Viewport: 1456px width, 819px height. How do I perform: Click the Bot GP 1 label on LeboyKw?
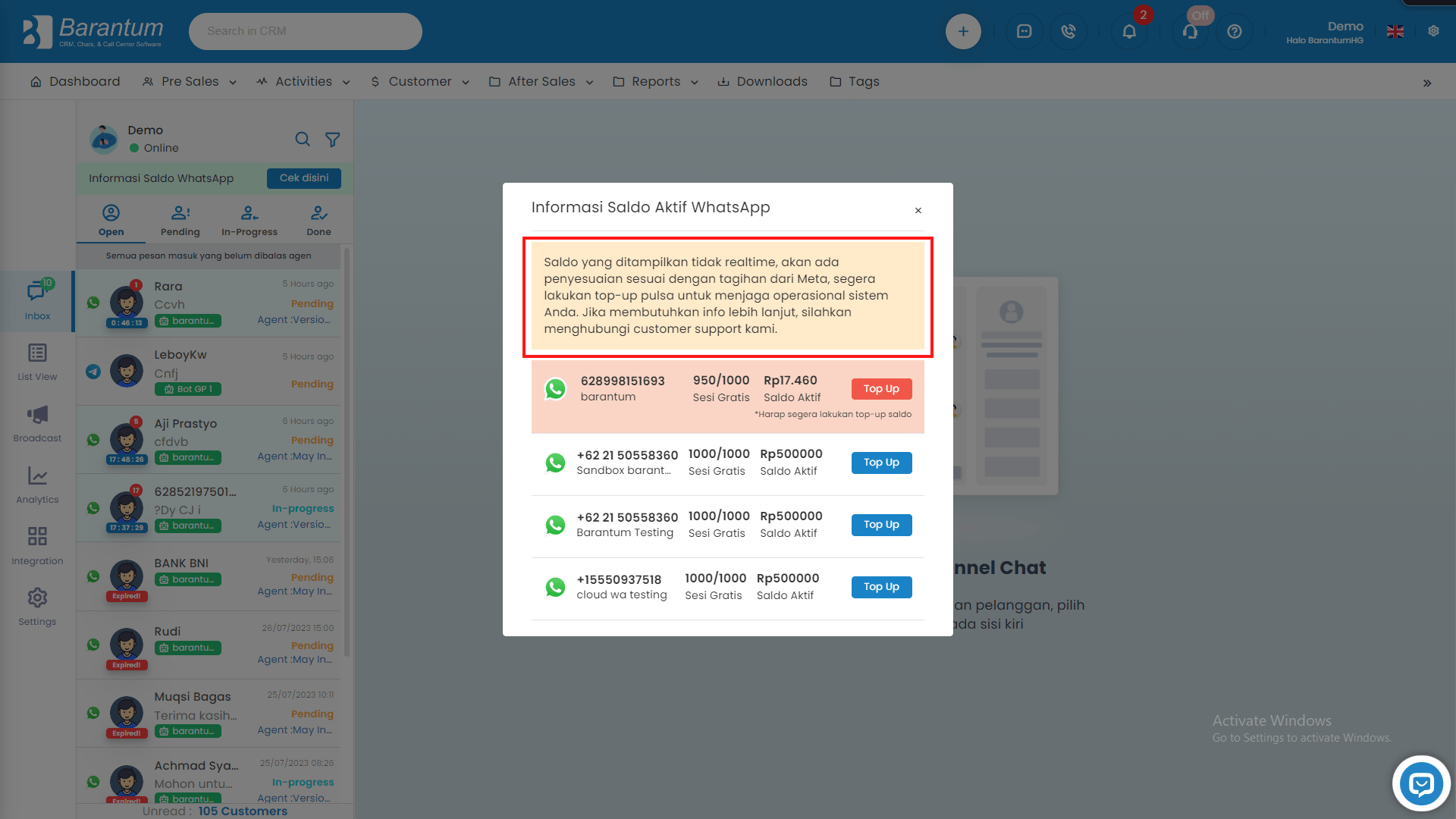pyautogui.click(x=188, y=389)
